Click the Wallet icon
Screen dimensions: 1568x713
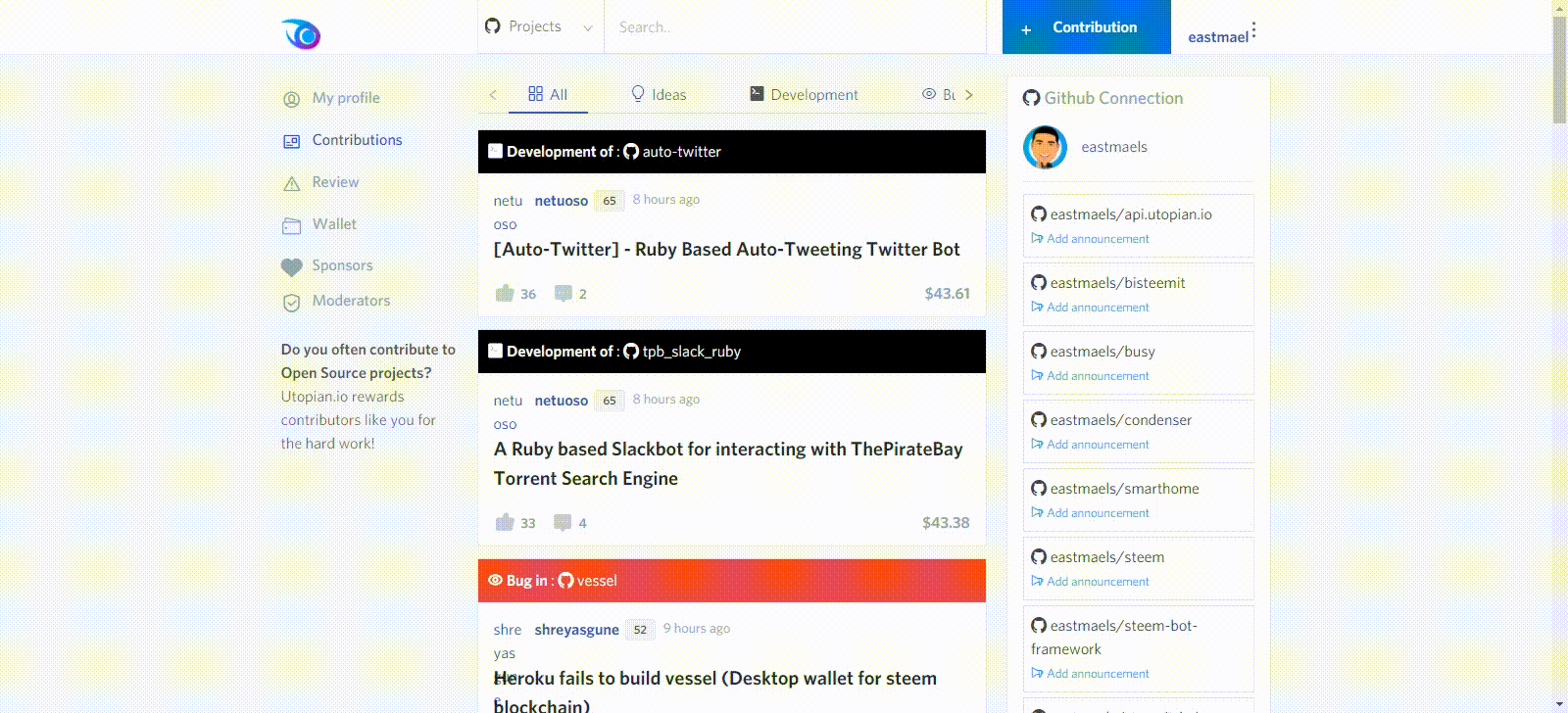point(291,225)
